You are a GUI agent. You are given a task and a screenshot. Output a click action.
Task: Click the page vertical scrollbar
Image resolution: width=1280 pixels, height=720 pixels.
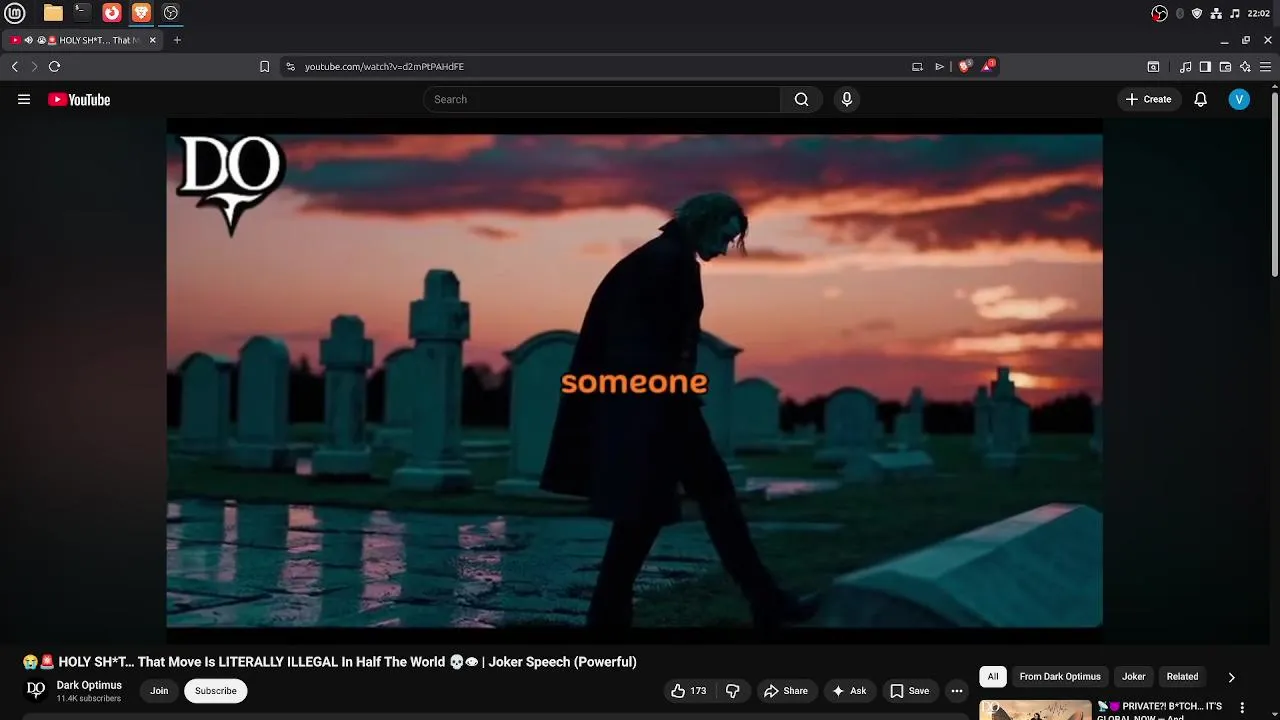point(1275,185)
